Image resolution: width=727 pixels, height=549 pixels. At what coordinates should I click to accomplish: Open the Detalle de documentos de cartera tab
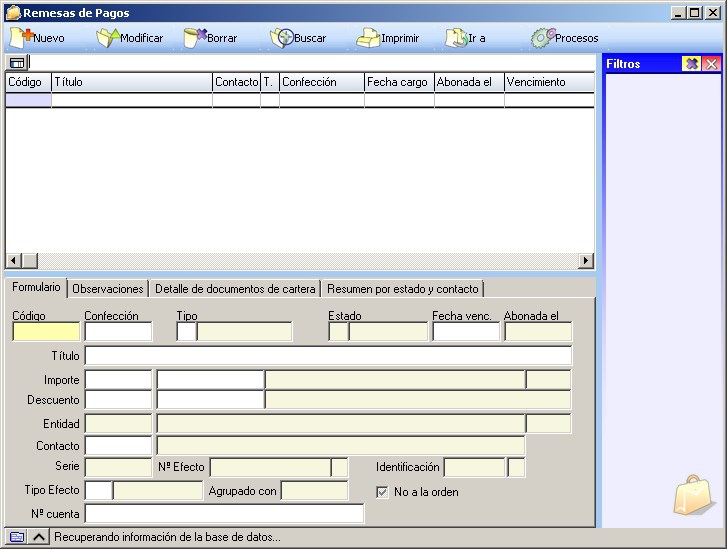(x=235, y=289)
